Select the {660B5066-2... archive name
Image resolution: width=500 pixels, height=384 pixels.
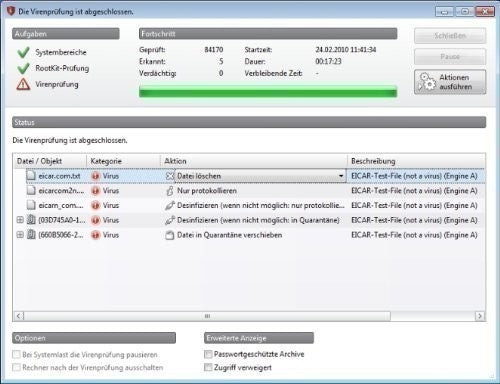click(x=61, y=235)
